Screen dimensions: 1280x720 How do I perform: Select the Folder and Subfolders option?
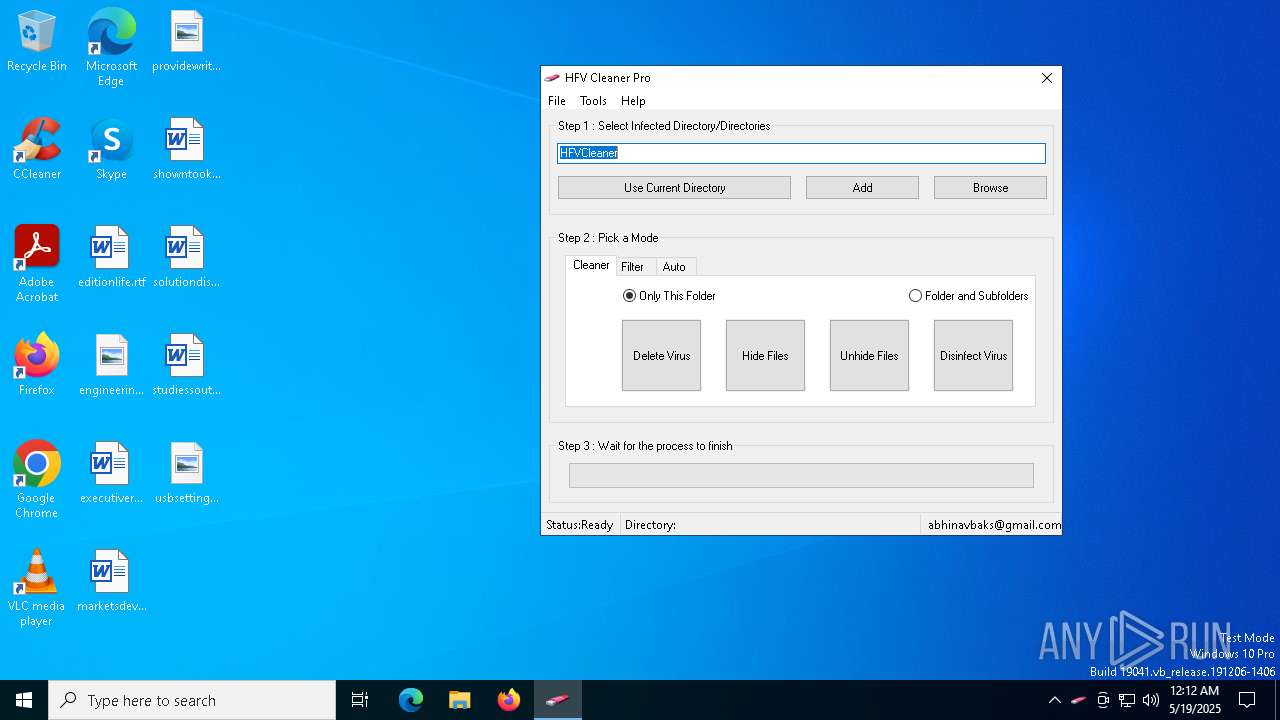click(x=968, y=296)
